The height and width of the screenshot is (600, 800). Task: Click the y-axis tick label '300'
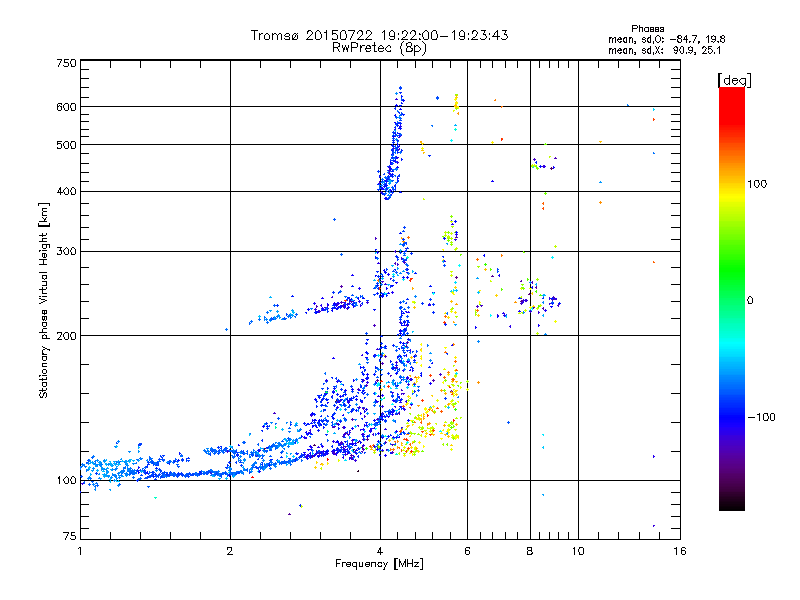tap(66, 251)
